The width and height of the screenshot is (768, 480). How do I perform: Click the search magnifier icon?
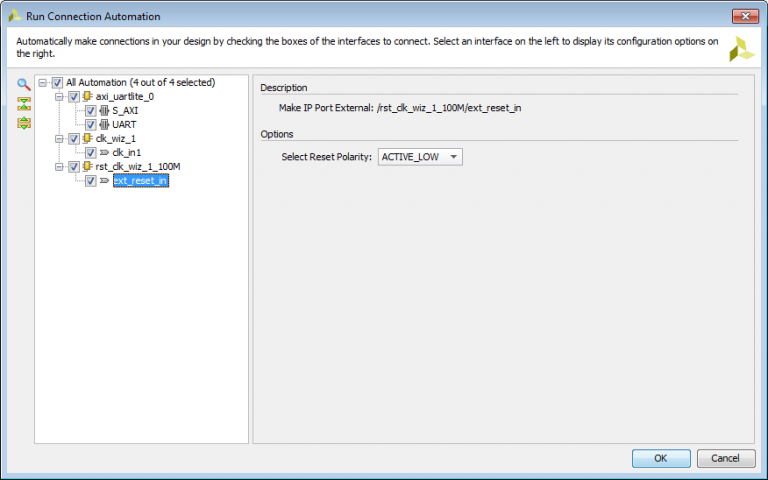(x=24, y=84)
